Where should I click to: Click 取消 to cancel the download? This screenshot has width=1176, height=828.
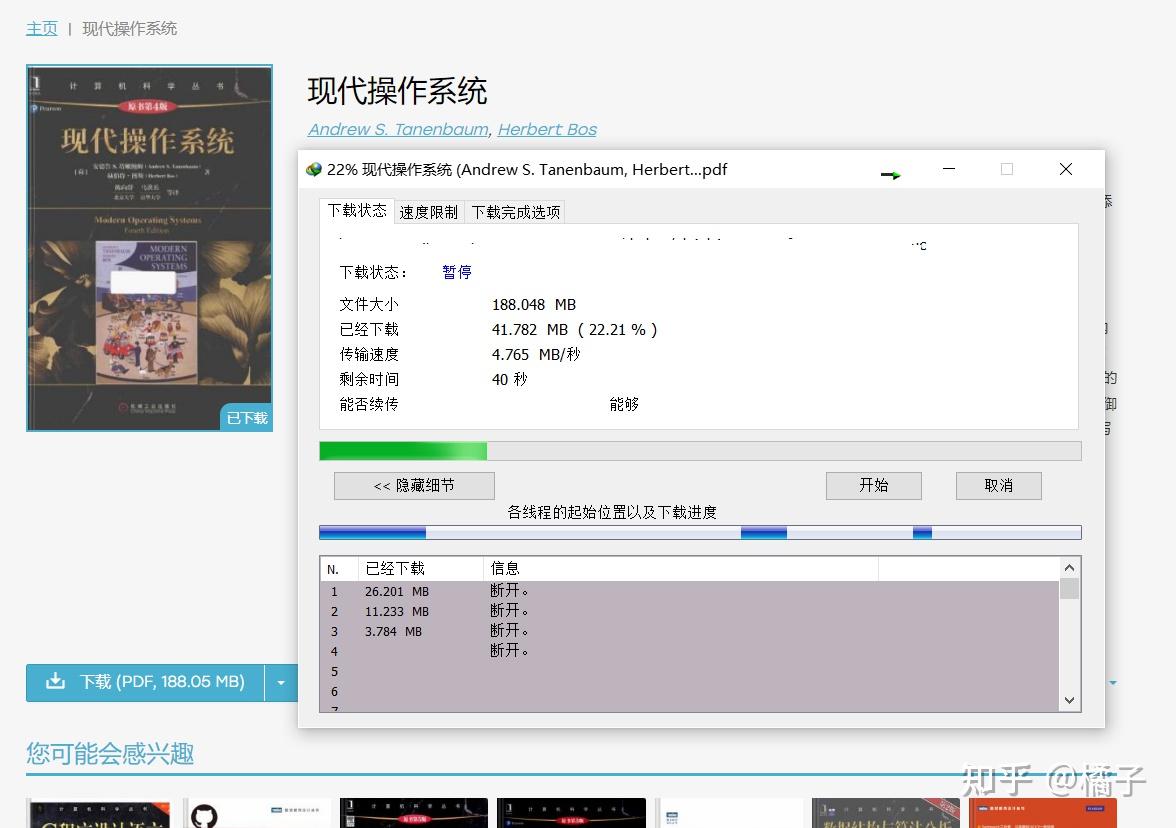pos(998,486)
